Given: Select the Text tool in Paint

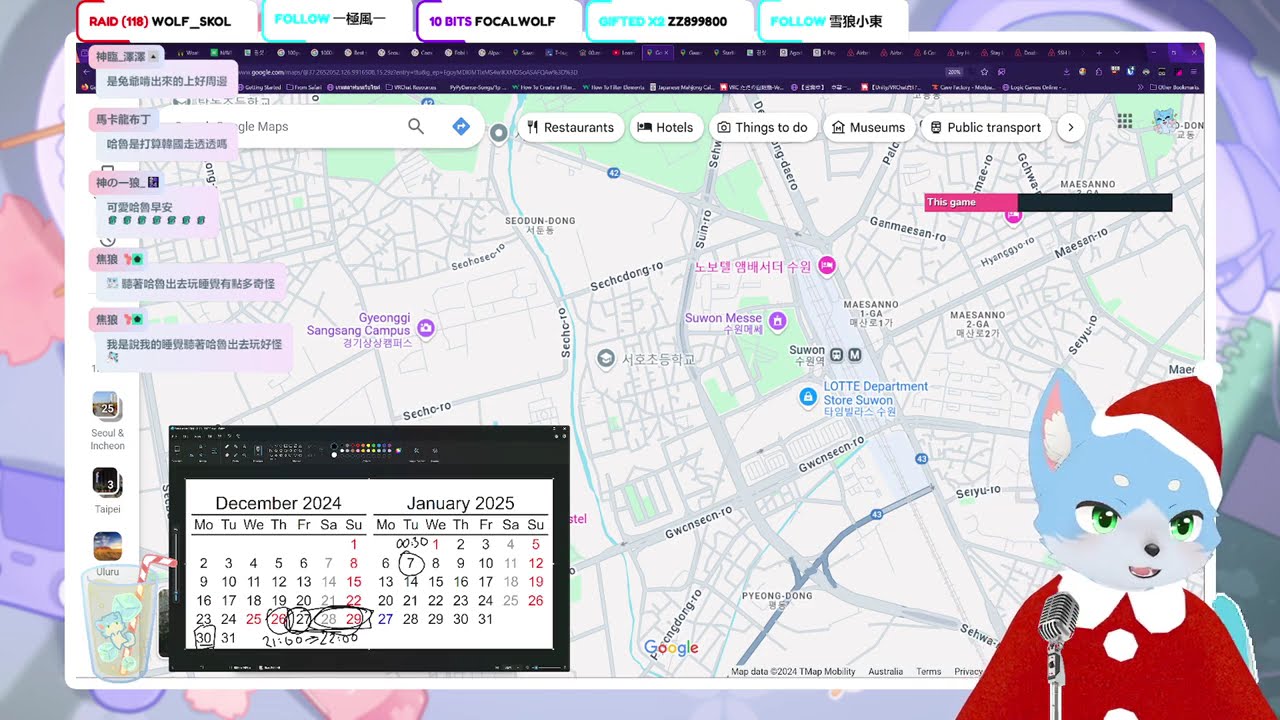Looking at the screenshot, I should (244, 446).
